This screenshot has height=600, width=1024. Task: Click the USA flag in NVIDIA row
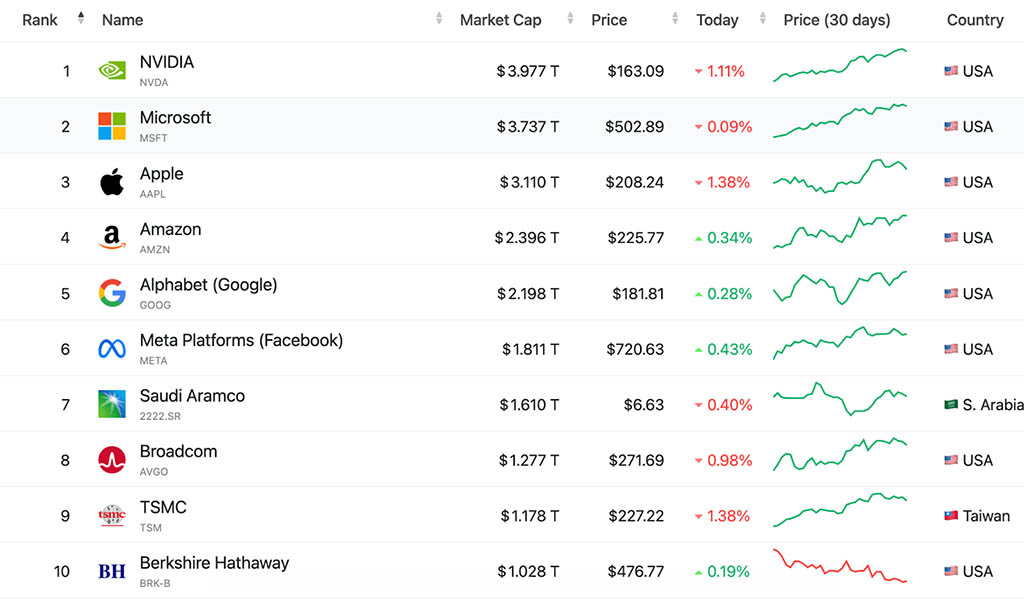[x=951, y=71]
